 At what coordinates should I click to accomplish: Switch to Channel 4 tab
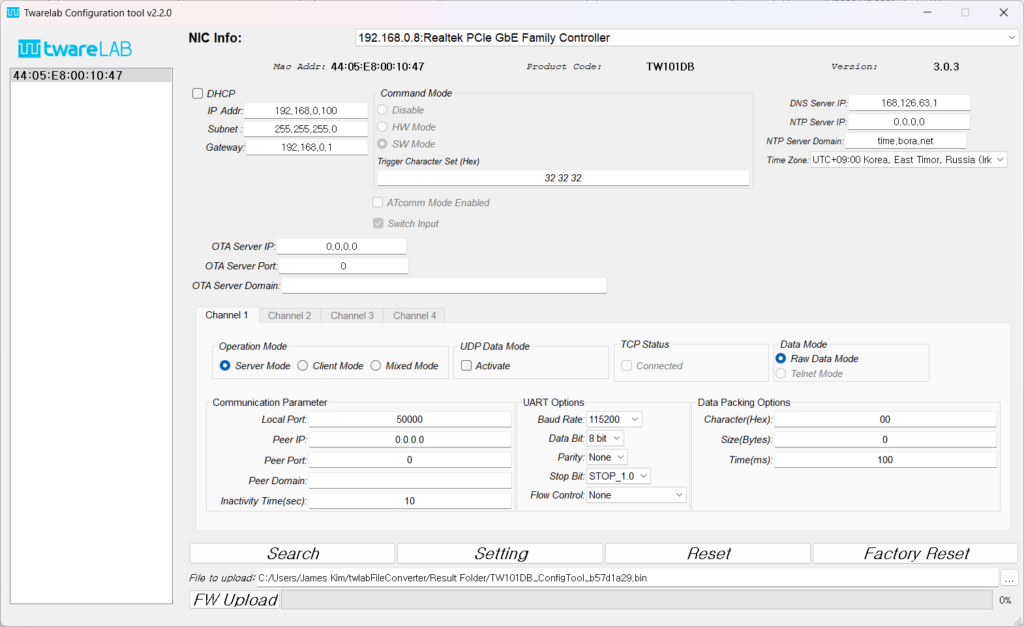[415, 315]
